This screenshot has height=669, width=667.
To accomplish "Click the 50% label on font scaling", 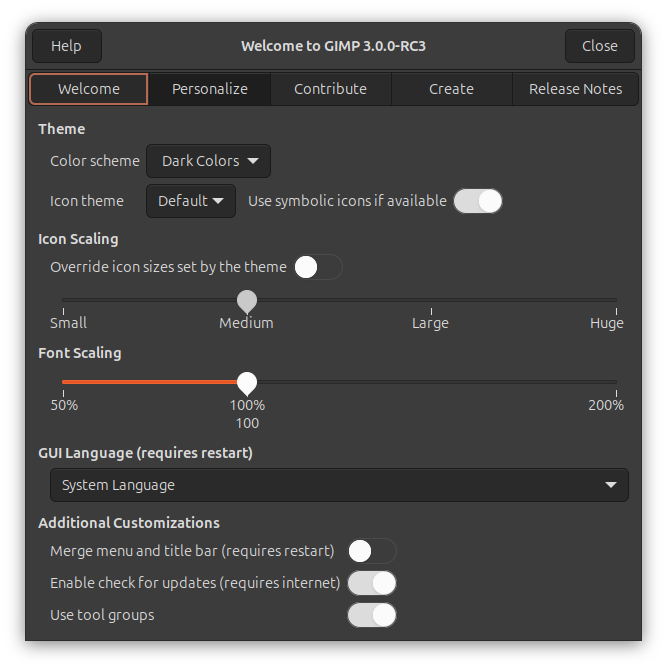I will [x=64, y=405].
